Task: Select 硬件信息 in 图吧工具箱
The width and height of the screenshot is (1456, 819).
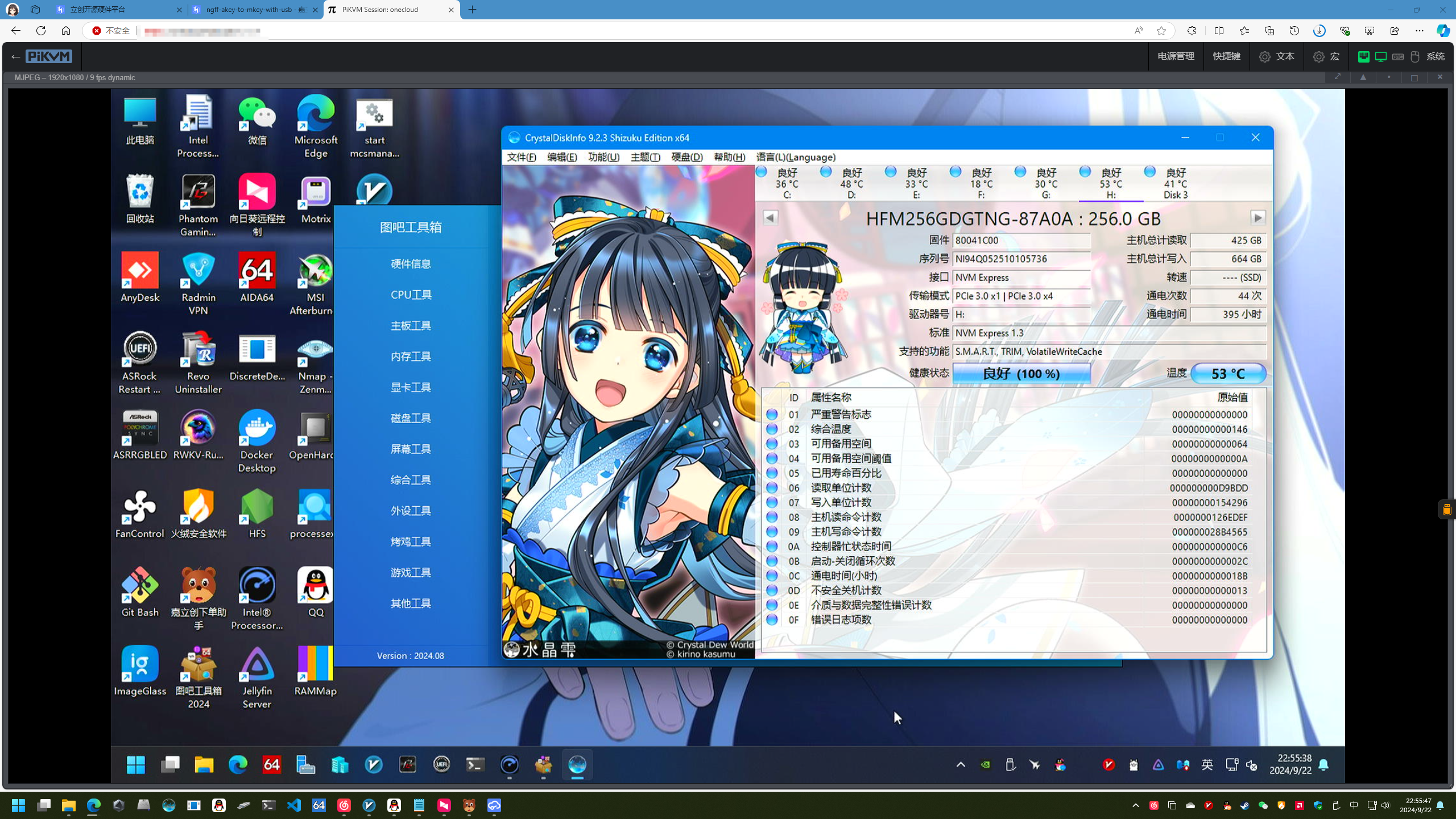Action: point(411,263)
